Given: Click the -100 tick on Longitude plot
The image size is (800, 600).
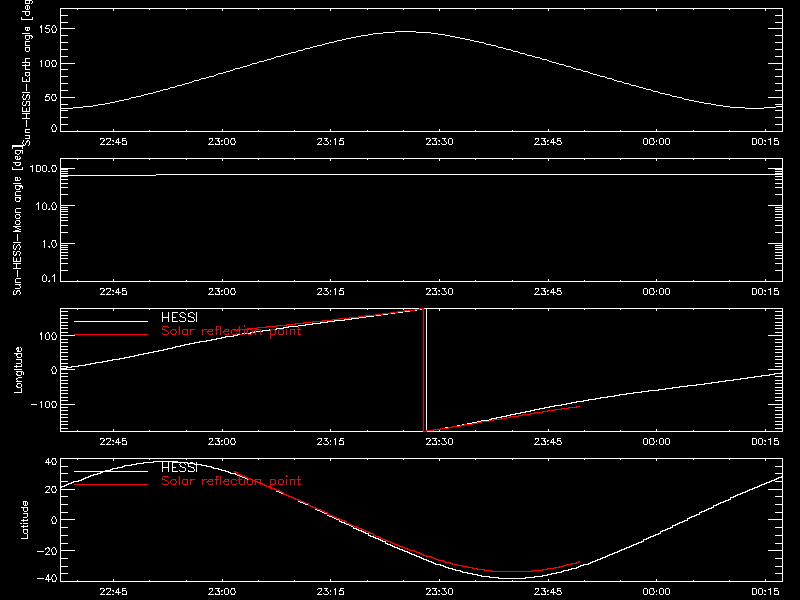Looking at the screenshot, I should [x=44, y=404].
